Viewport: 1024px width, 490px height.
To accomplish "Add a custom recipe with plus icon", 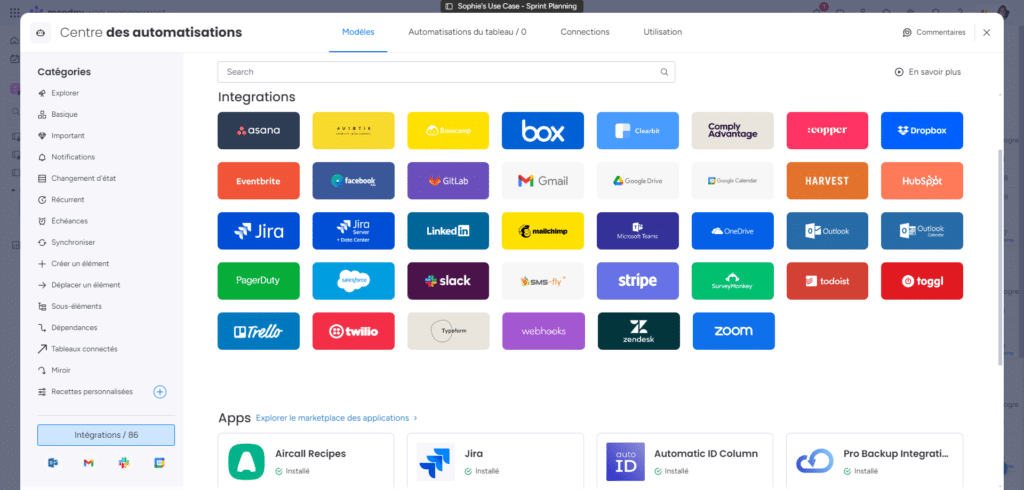I will click(x=160, y=392).
